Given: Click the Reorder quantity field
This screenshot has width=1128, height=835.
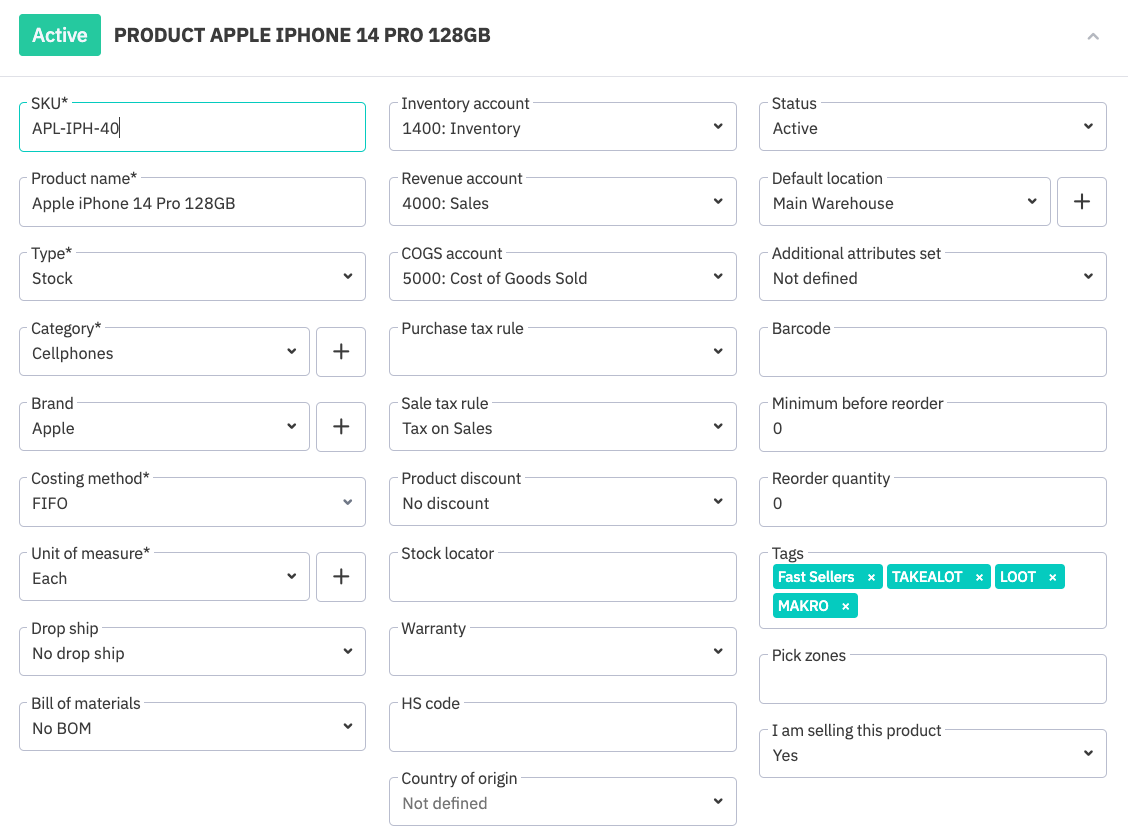Looking at the screenshot, I should pyautogui.click(x=932, y=503).
